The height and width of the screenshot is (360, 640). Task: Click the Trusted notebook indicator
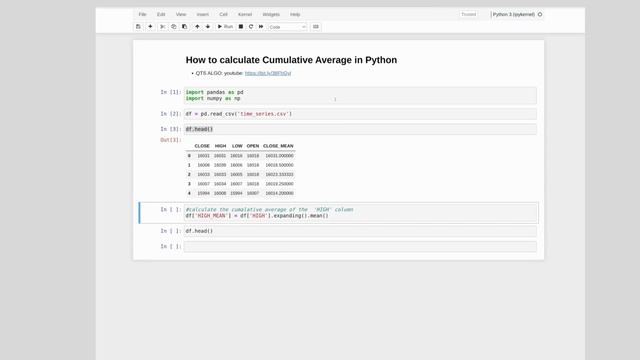pyautogui.click(x=469, y=14)
